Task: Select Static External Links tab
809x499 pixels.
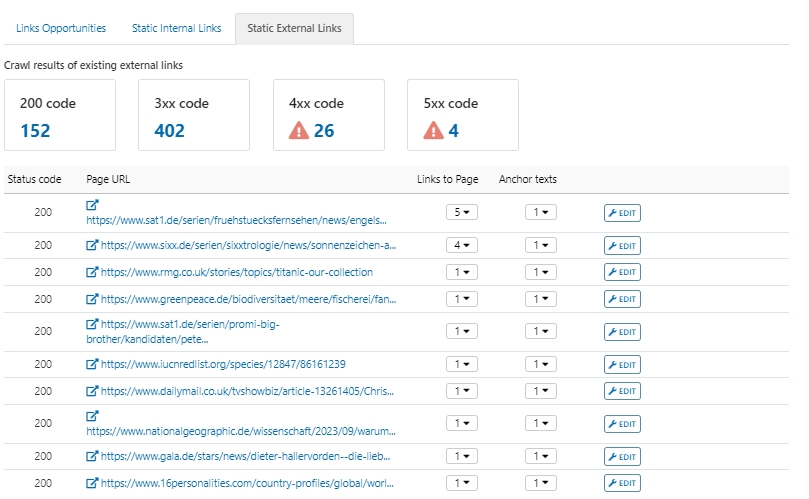Action: [x=294, y=28]
